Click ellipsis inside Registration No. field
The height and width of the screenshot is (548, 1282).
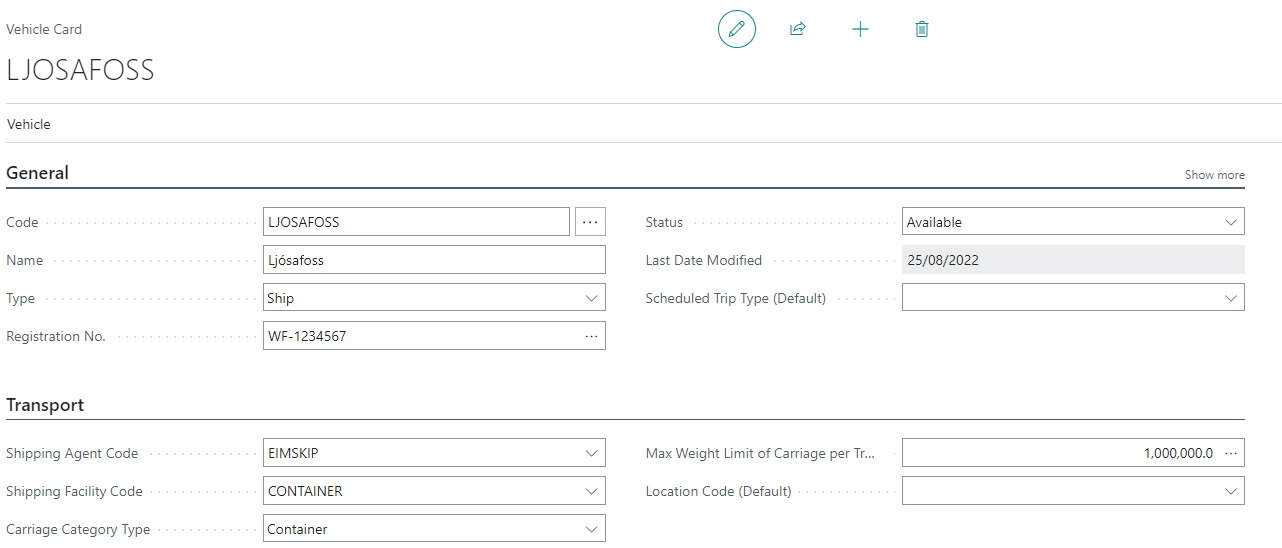pos(592,336)
